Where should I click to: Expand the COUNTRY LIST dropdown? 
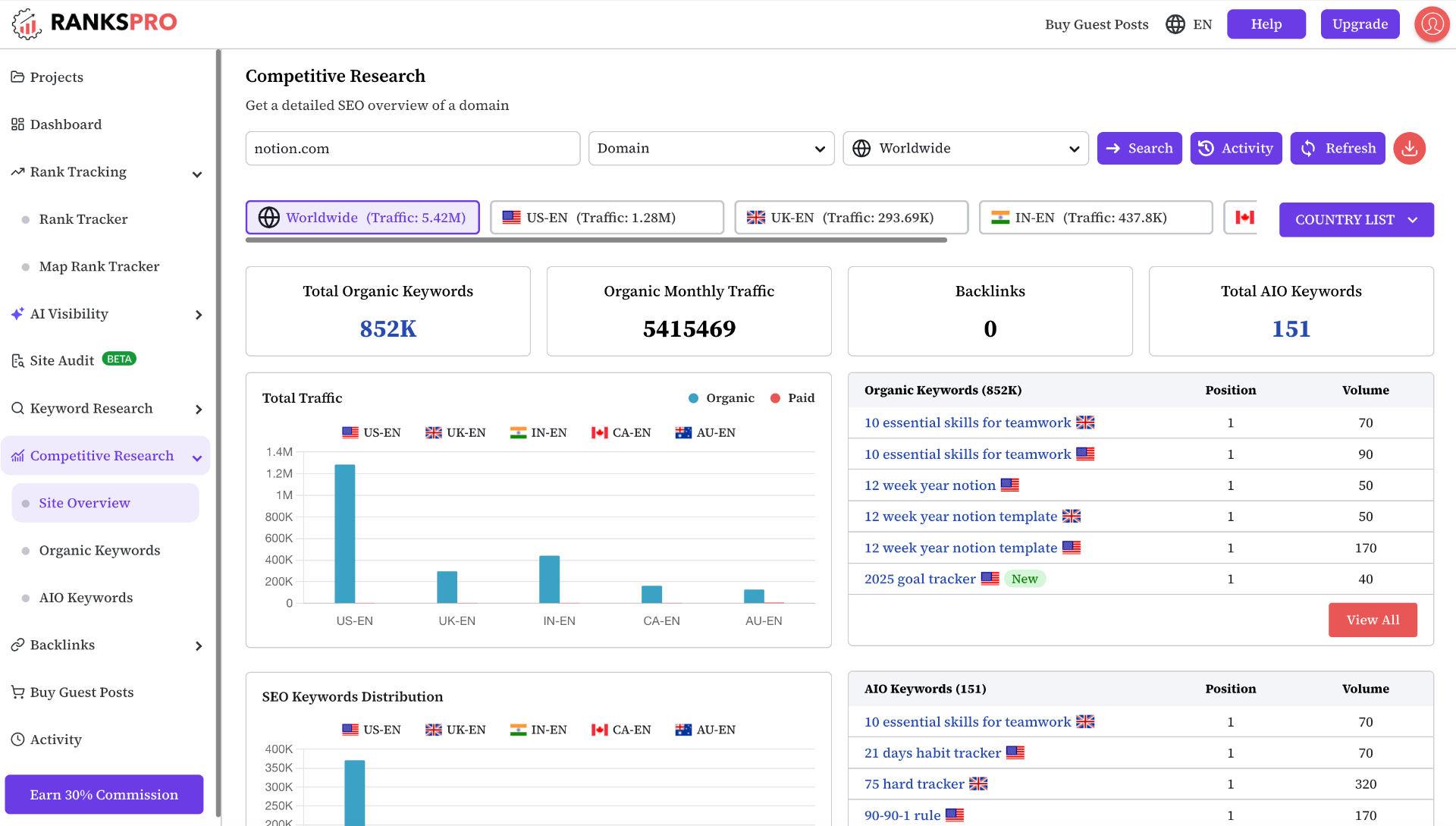point(1356,220)
